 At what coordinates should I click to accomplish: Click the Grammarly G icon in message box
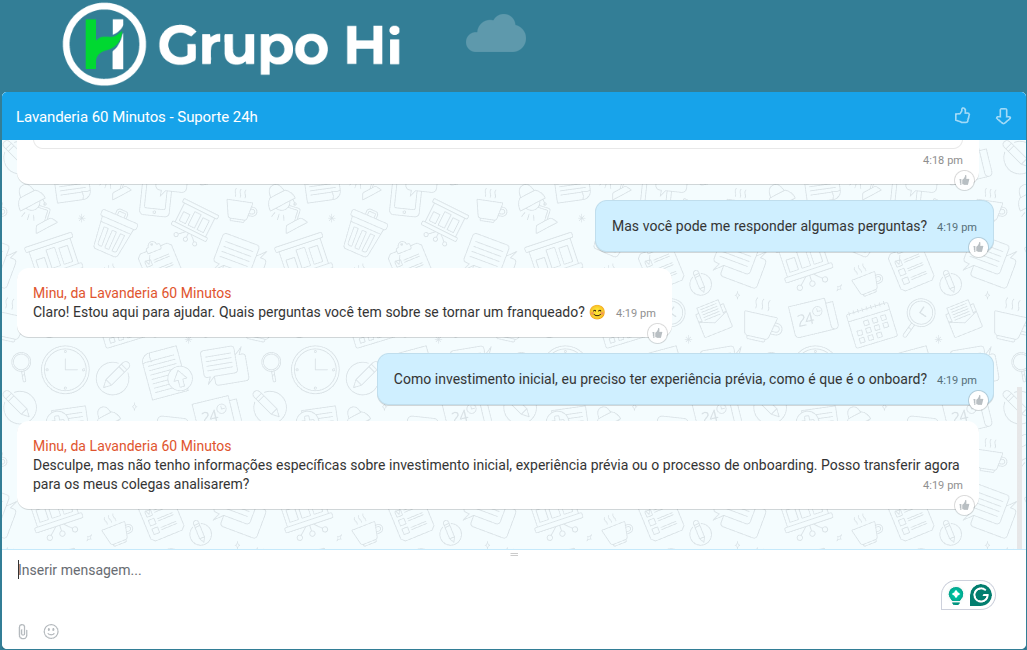pyautogui.click(x=980, y=595)
